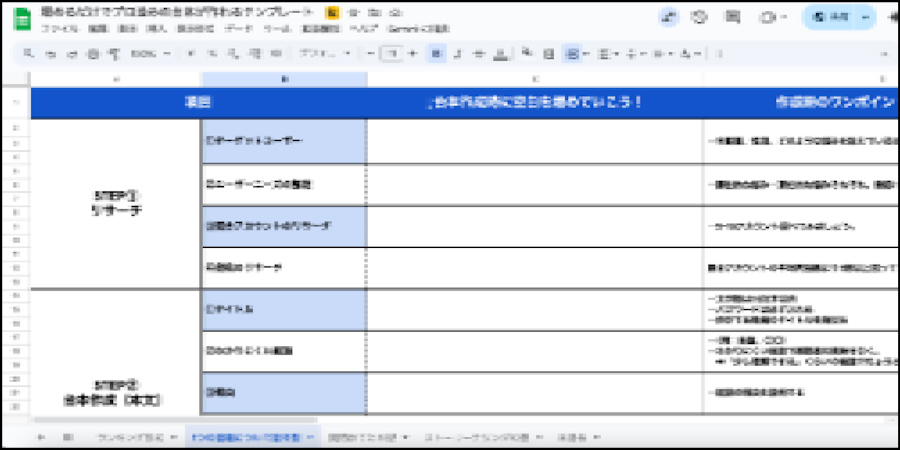Decrease decimal places

click(233, 53)
